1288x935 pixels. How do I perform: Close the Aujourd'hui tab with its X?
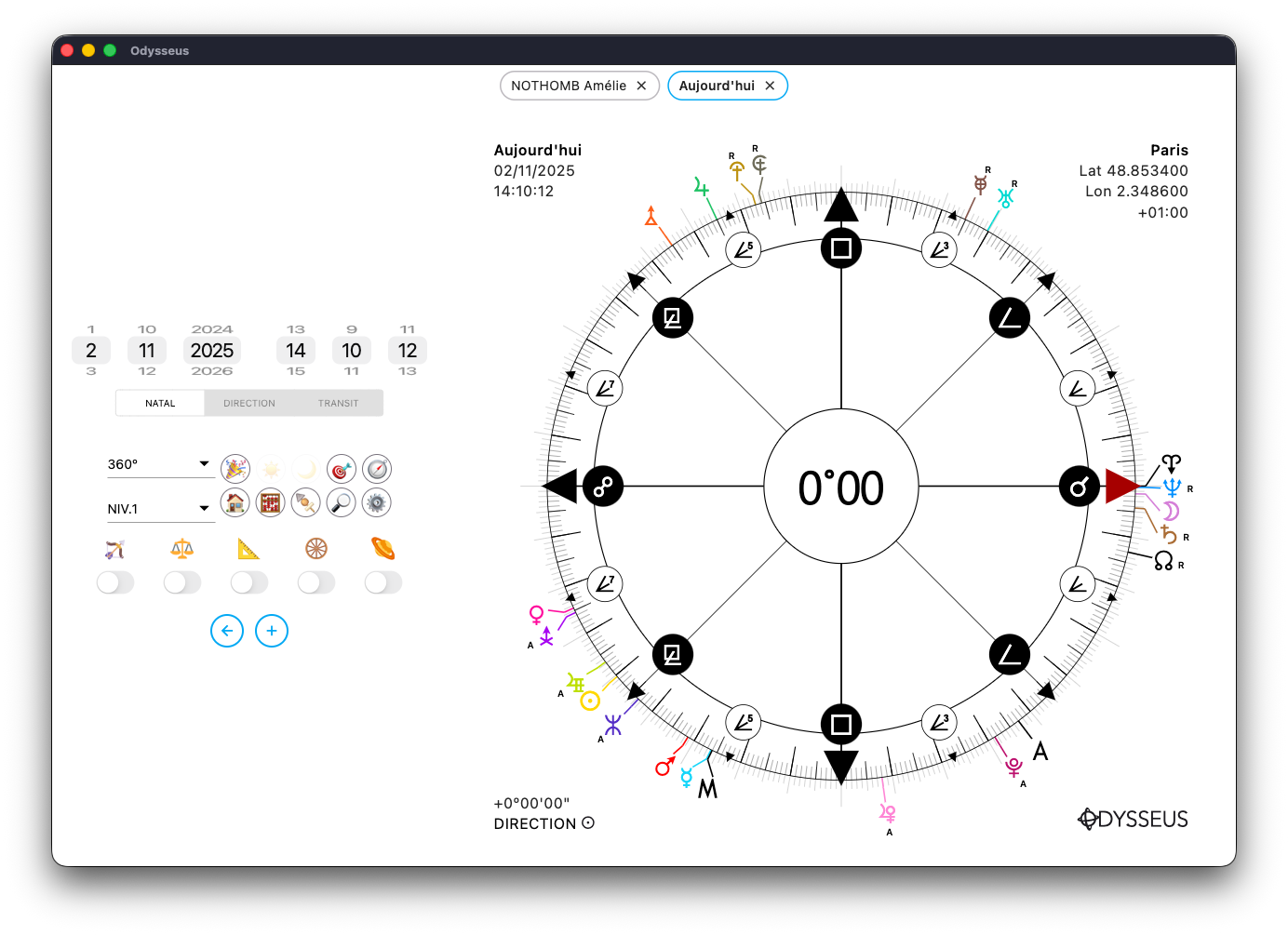click(x=770, y=86)
